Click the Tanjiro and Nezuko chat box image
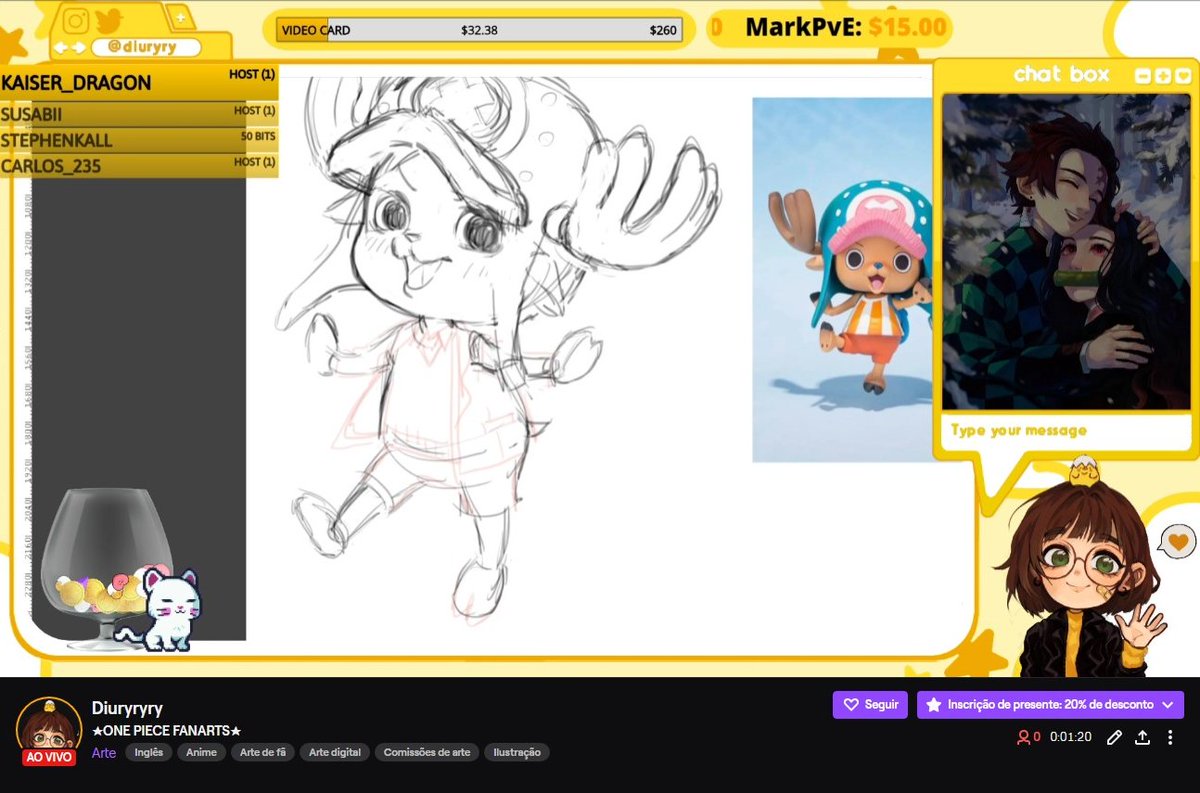 pos(1066,252)
